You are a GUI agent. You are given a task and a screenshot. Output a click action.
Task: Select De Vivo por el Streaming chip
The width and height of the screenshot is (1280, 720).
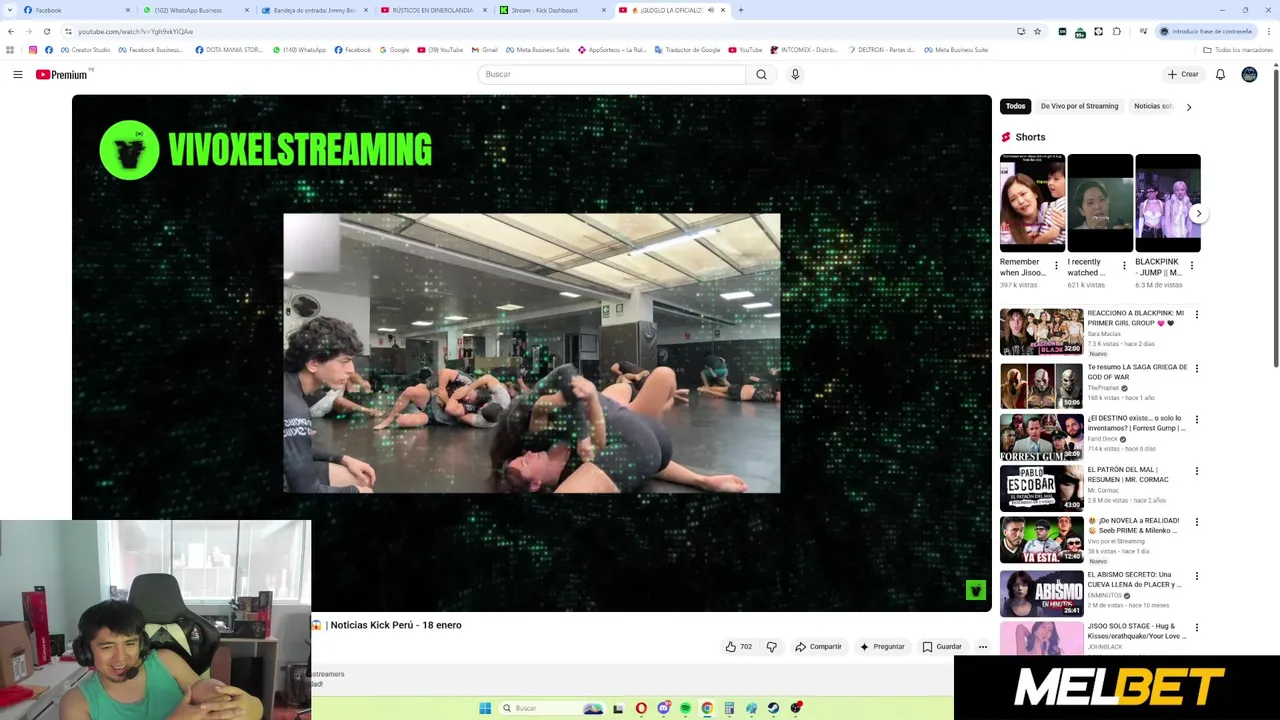(x=1079, y=106)
